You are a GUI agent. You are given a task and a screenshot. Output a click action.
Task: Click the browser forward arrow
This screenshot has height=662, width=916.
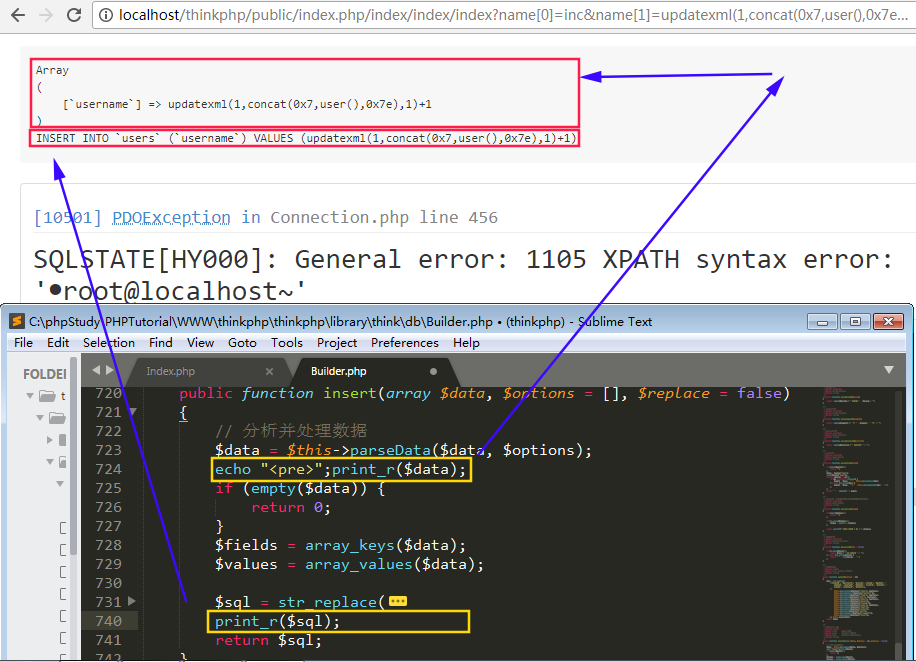[43, 16]
